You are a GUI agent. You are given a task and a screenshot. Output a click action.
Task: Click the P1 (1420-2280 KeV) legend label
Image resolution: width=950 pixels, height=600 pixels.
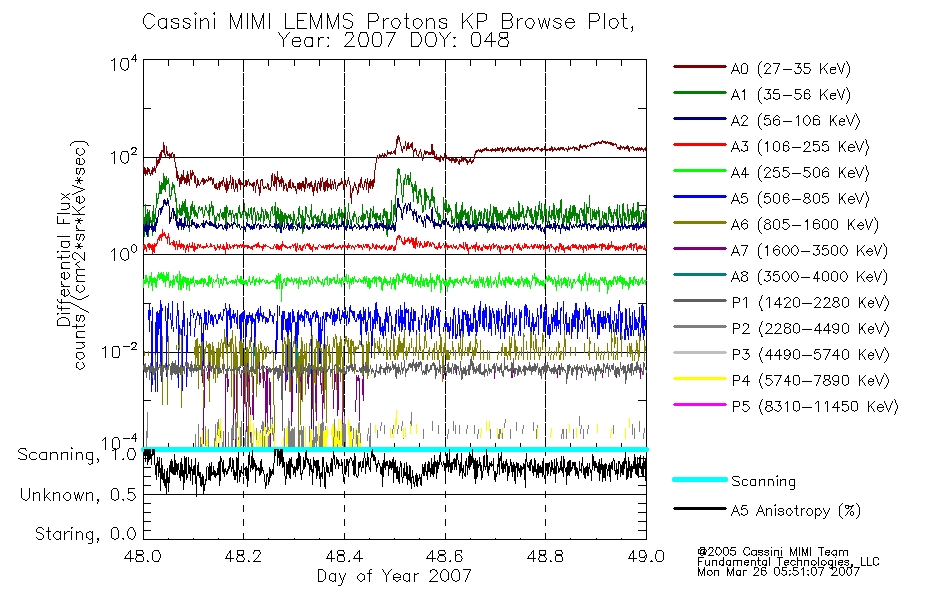pos(810,303)
